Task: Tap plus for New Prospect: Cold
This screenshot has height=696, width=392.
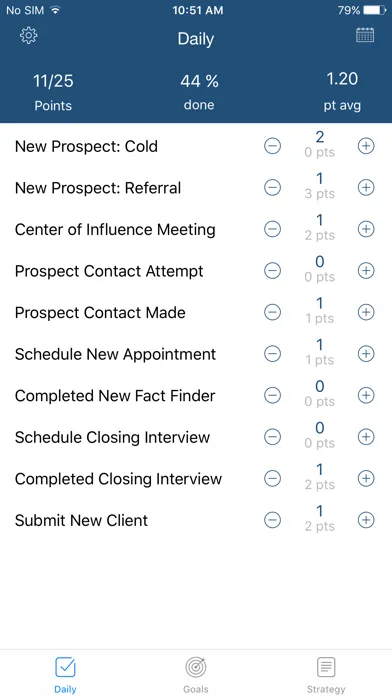Action: tap(366, 146)
